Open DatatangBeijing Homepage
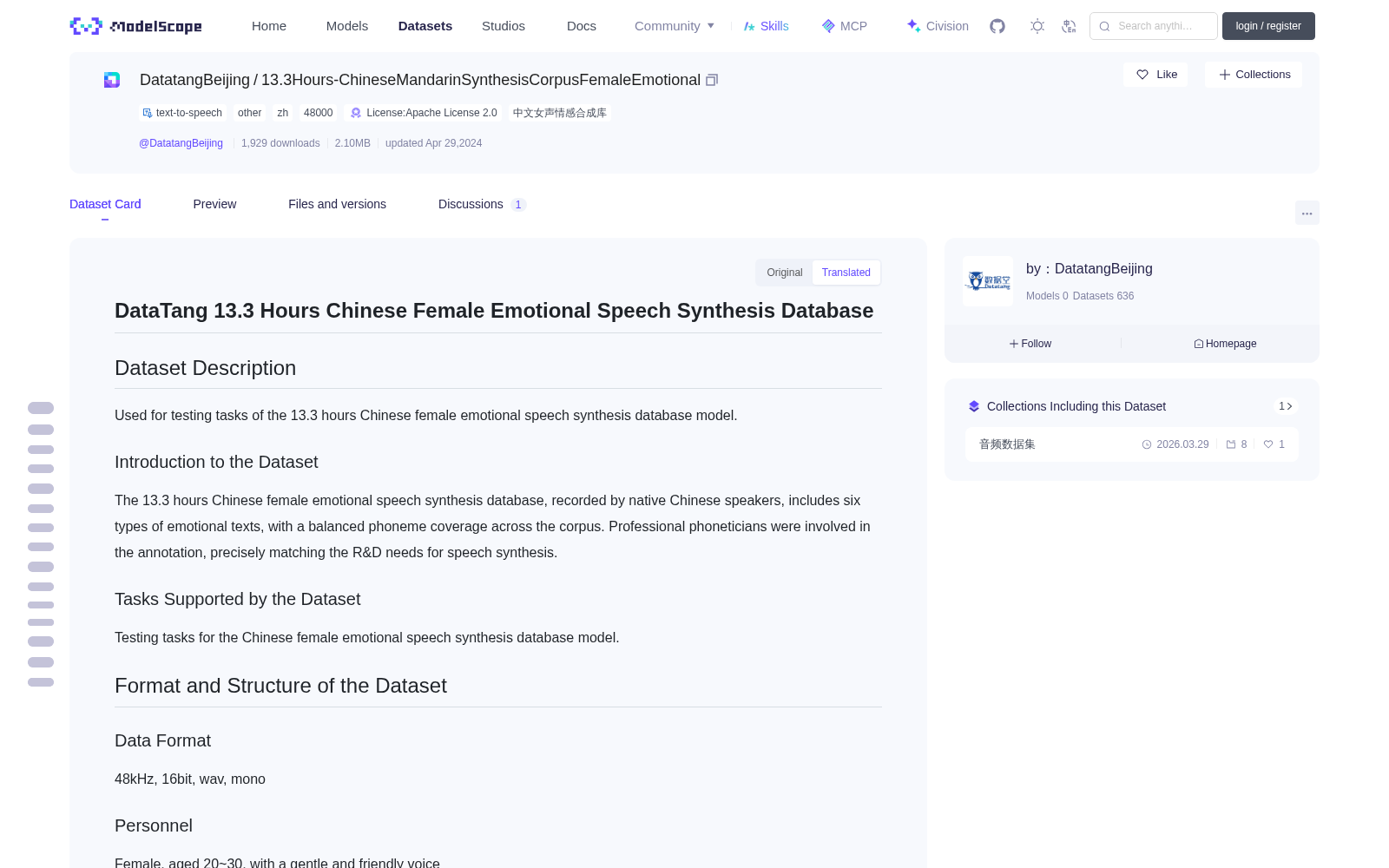This screenshot has width=1389, height=868. coord(1225,344)
